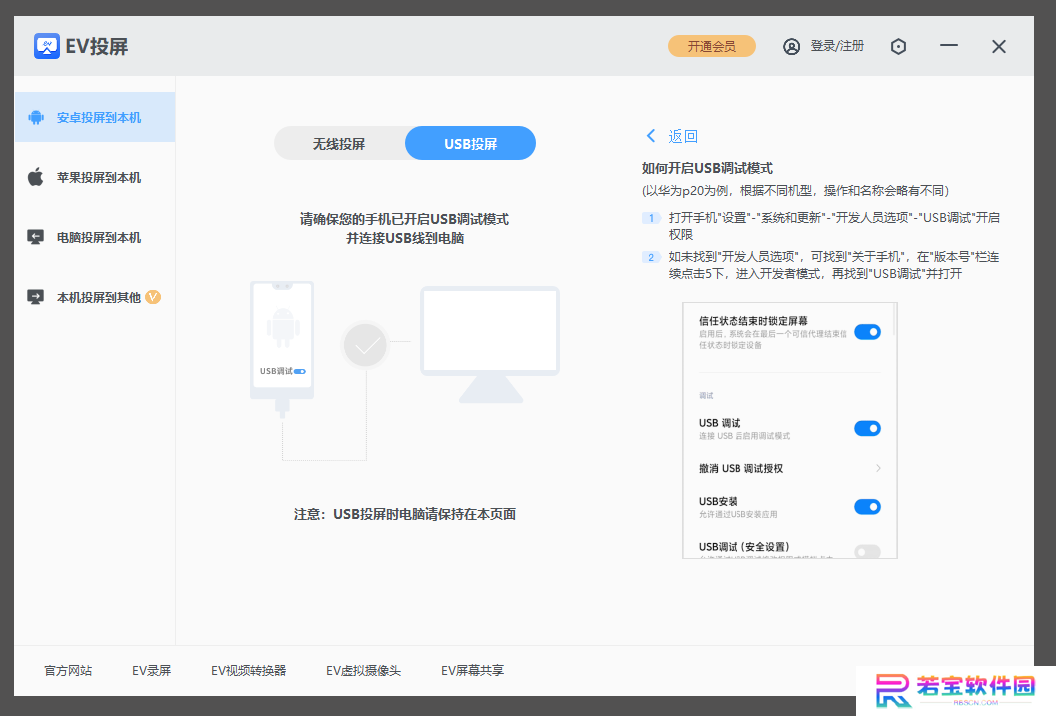The width and height of the screenshot is (1056, 716).
Task: Click the back chevron arrow beside 返回
Action: click(651, 135)
